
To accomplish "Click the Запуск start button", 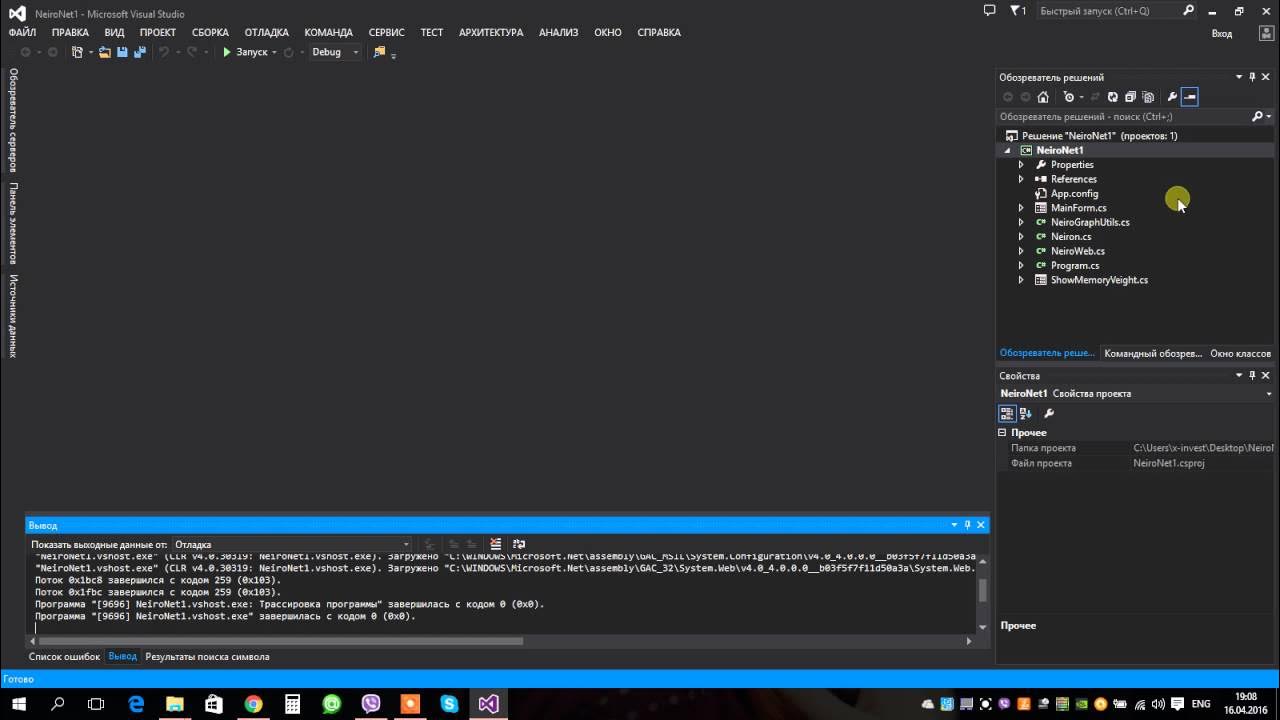I will [245, 52].
